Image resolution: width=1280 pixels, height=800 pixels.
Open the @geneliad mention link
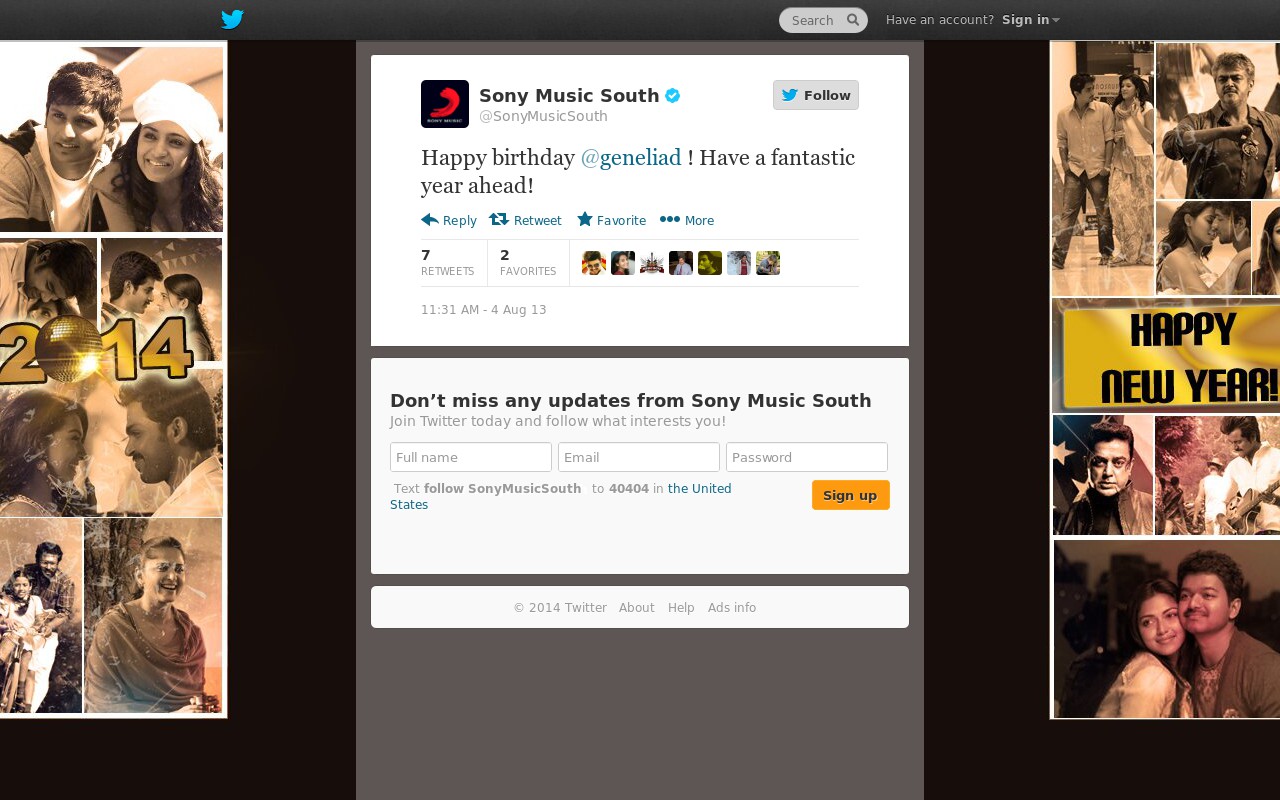[x=631, y=158]
